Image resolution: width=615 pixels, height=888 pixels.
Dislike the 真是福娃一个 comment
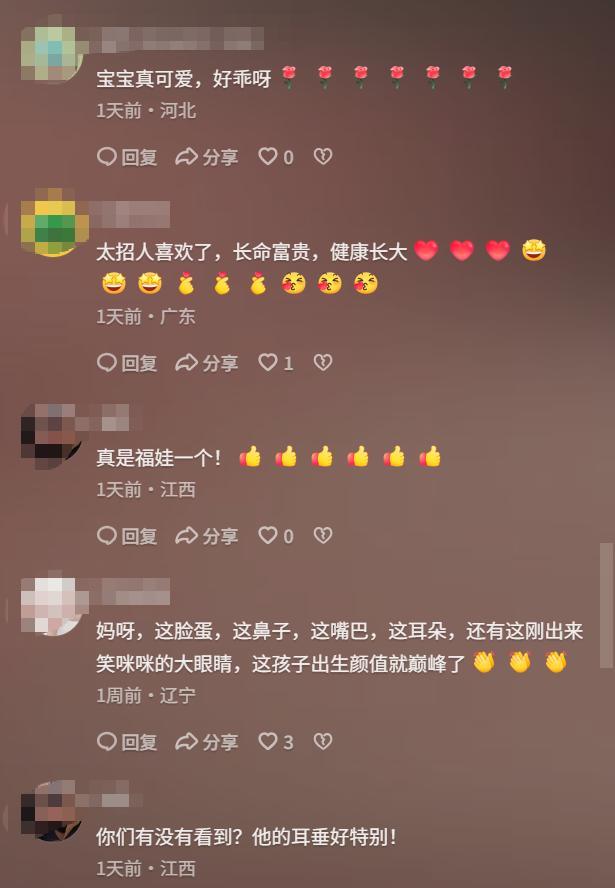(x=323, y=535)
